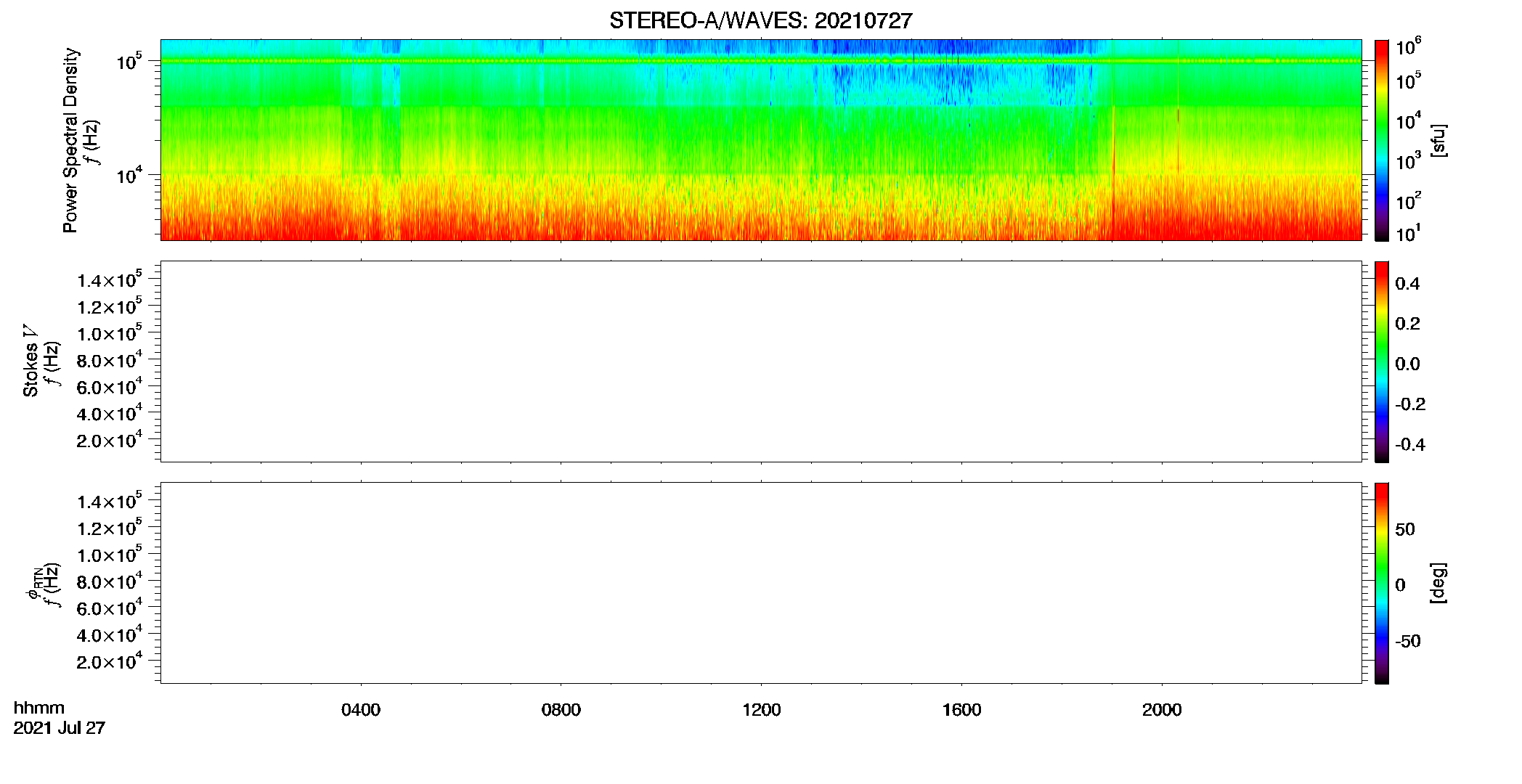The image size is (1522, 784).
Task: Click the Stokes V colorbar
Action: 1382,362
